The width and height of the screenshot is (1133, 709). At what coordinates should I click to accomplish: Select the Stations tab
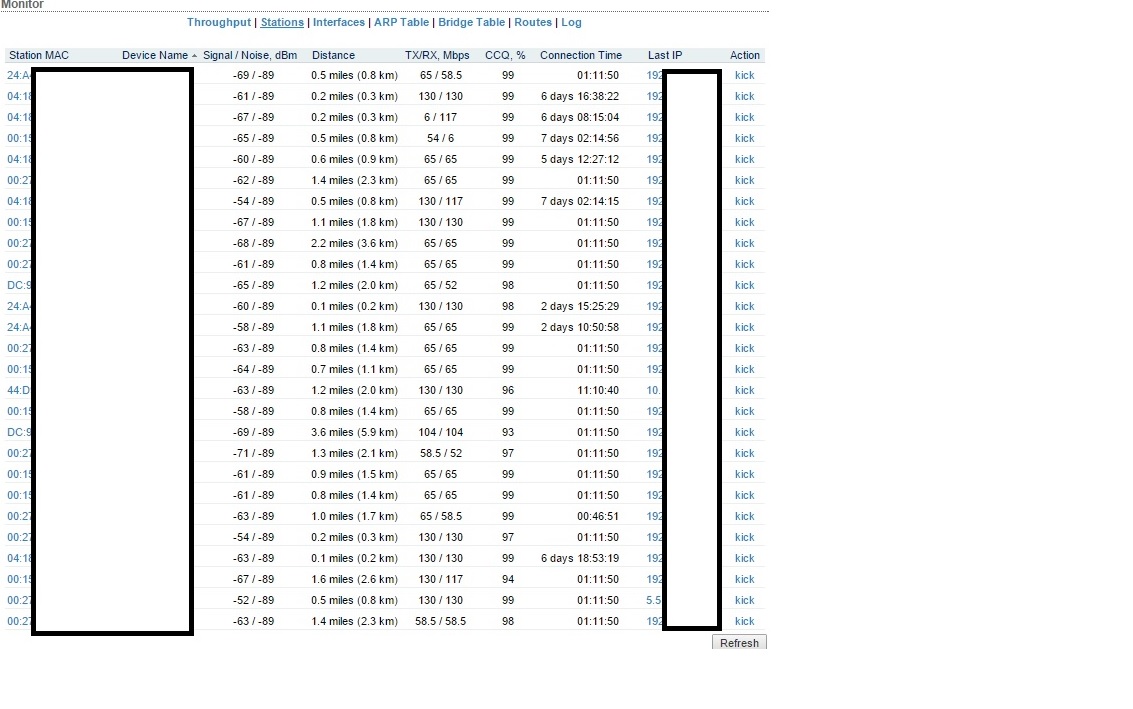pyautogui.click(x=282, y=22)
